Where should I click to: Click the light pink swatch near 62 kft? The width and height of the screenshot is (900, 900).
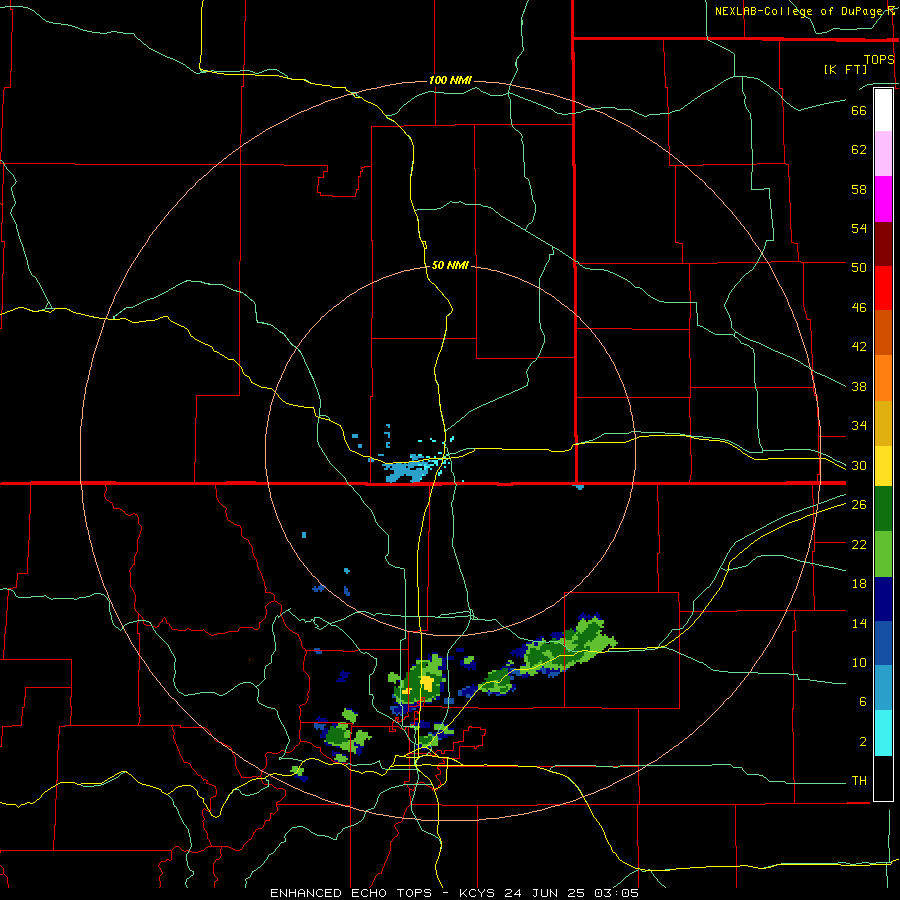pos(883,154)
